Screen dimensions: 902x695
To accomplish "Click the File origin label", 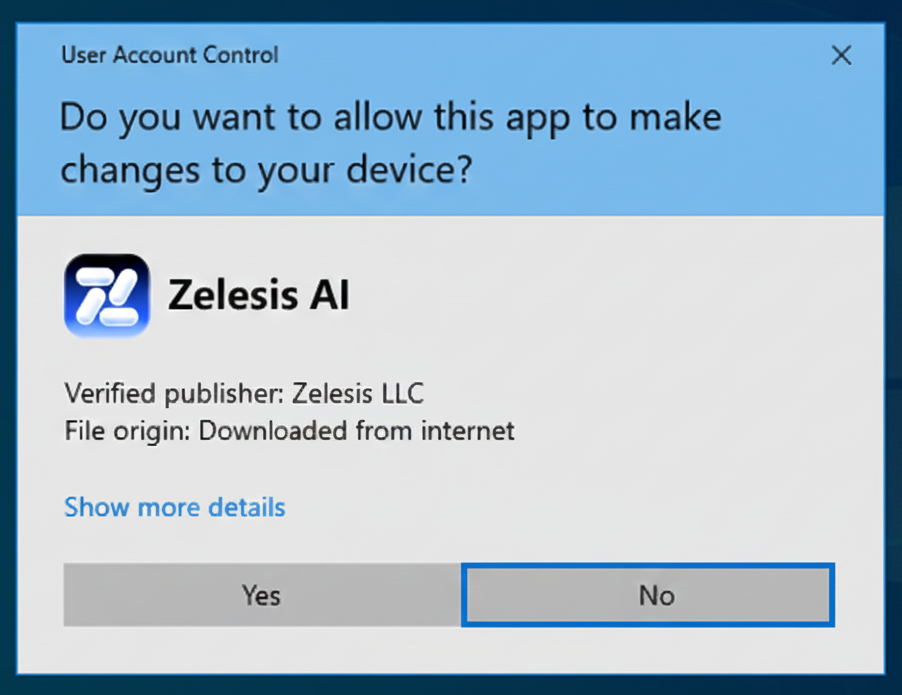I will click(127, 431).
